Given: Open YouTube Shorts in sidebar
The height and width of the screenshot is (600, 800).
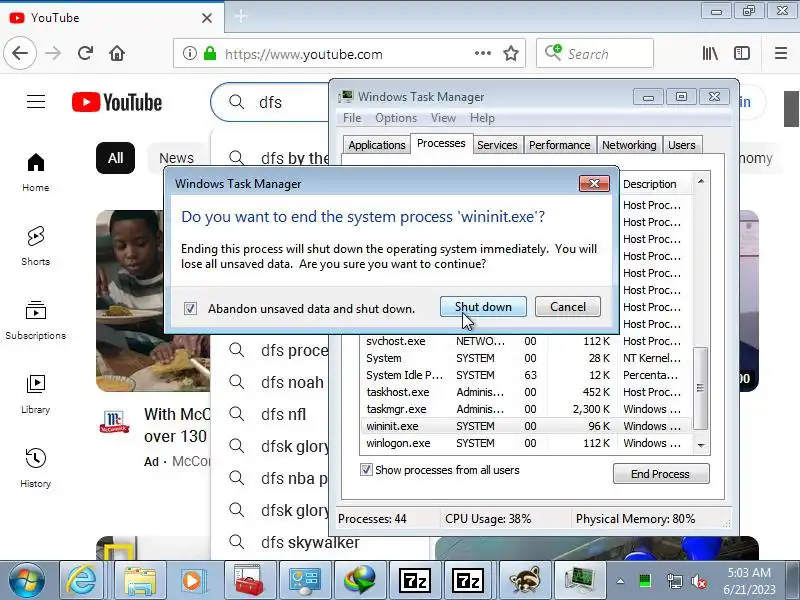Looking at the screenshot, I should point(36,246).
